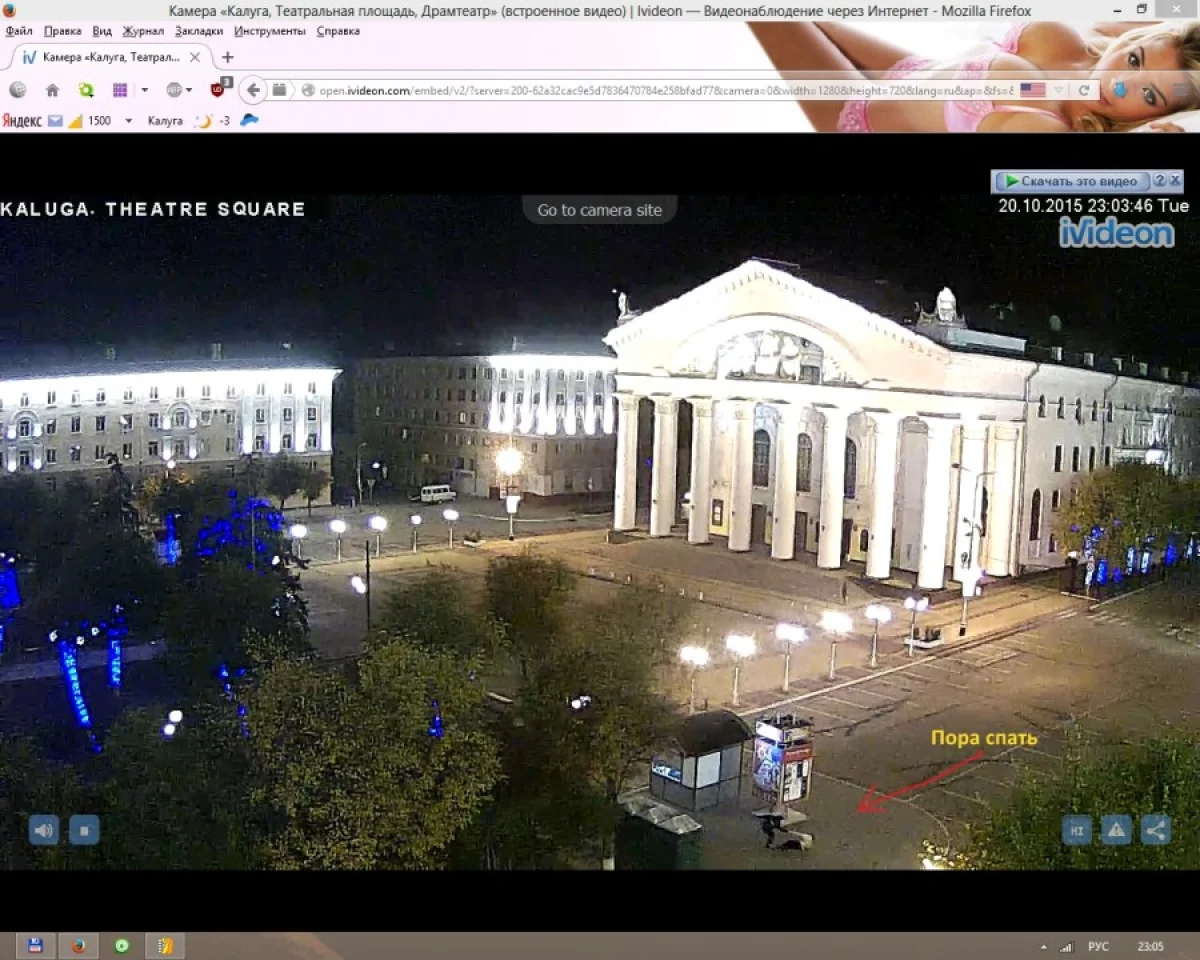Click the Firefox icon in the taskbar
Image resolution: width=1200 pixels, height=960 pixels.
(x=79, y=945)
